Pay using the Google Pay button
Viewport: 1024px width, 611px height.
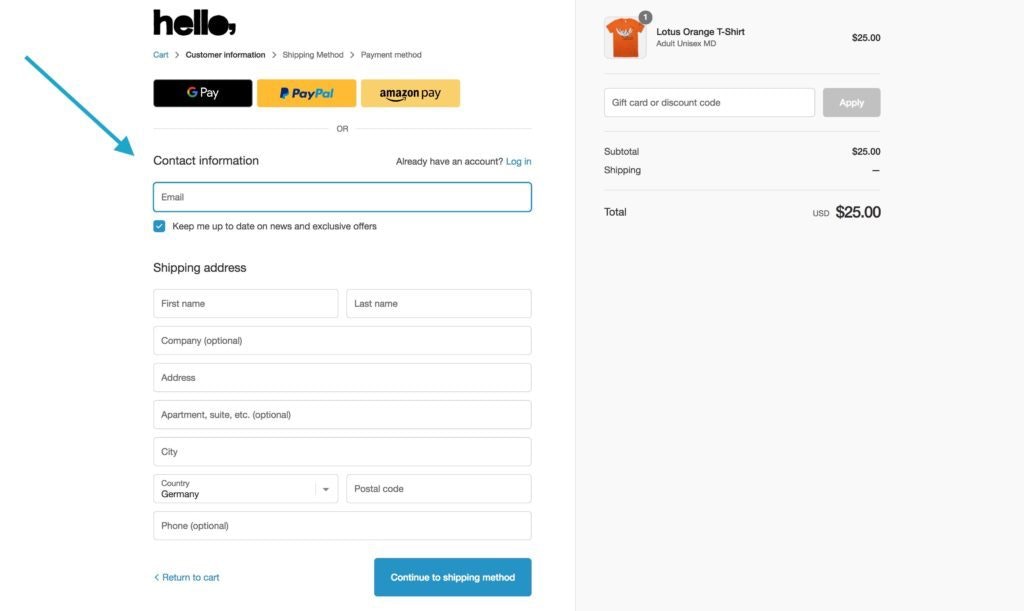[202, 92]
